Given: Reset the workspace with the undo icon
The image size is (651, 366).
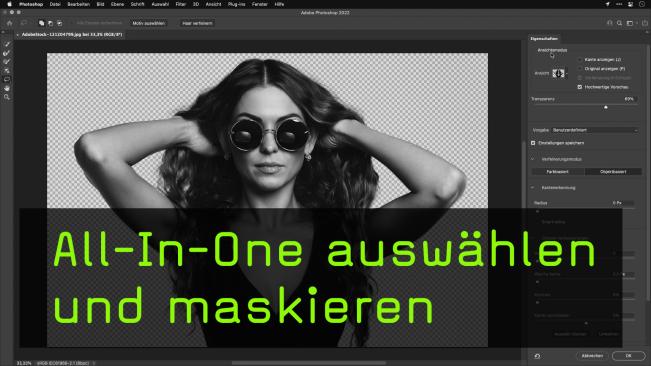Looking at the screenshot, I should coord(537,356).
